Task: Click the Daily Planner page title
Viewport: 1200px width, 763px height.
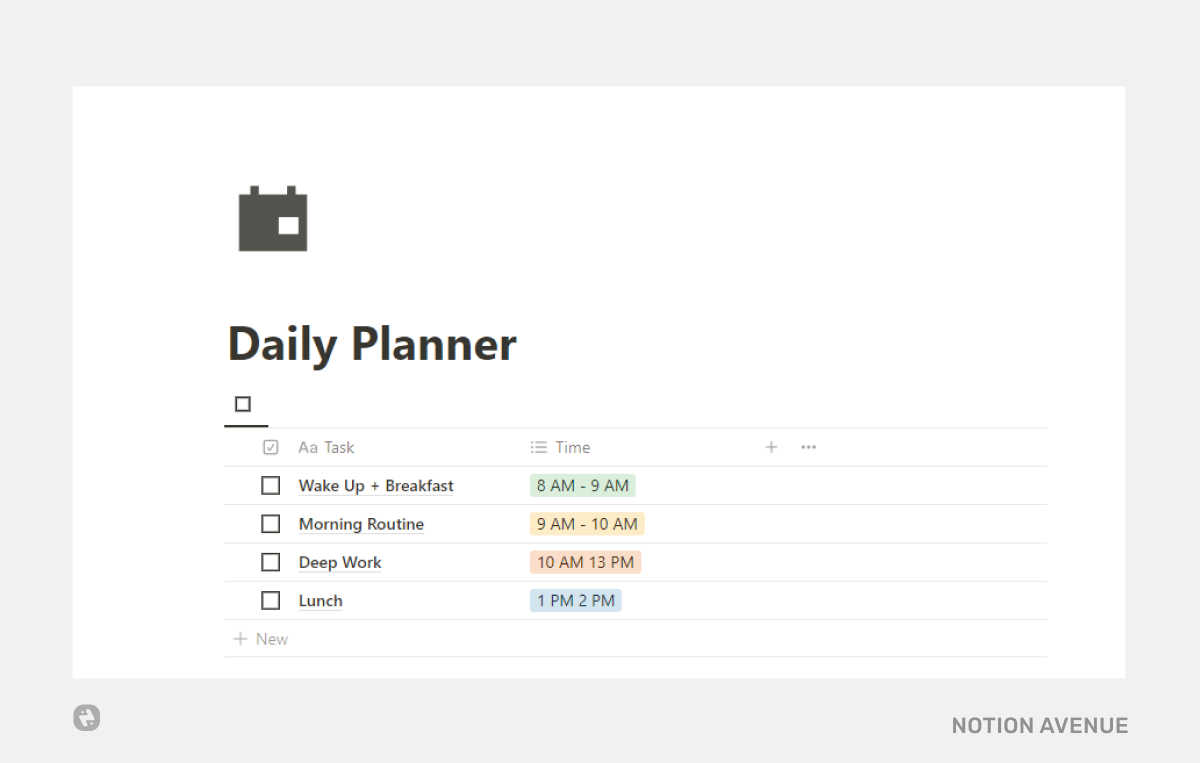Action: [x=372, y=343]
